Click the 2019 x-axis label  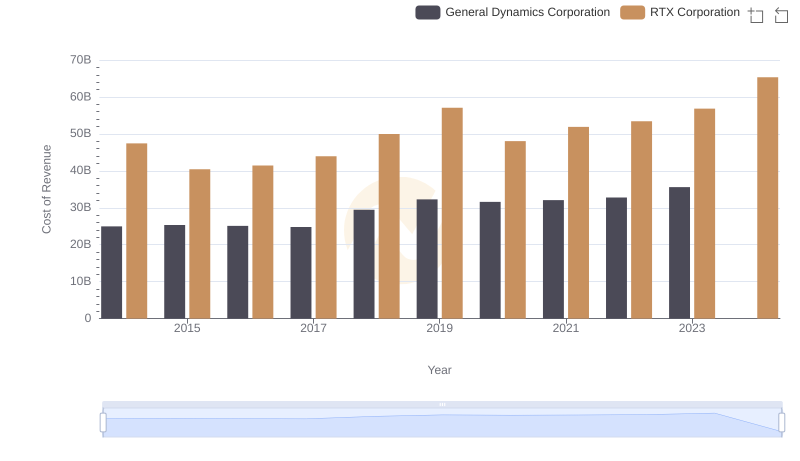coord(439,328)
